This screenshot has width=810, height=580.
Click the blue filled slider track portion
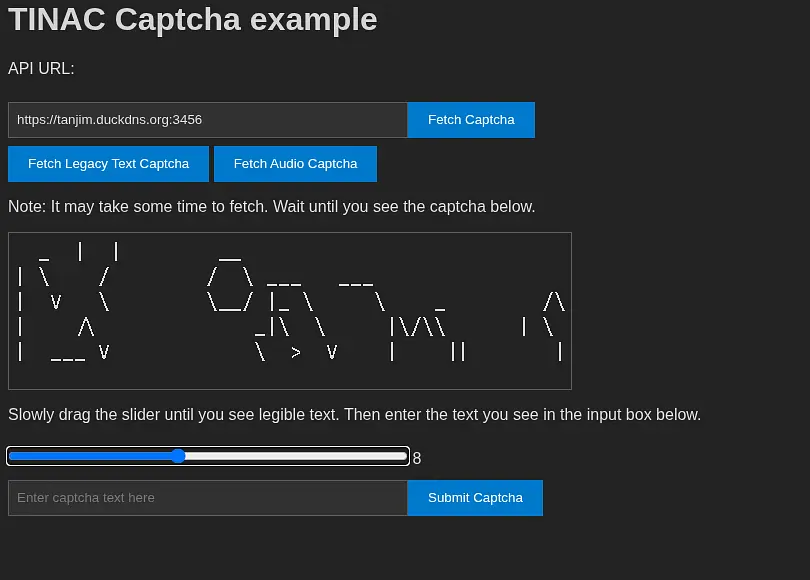click(90, 456)
